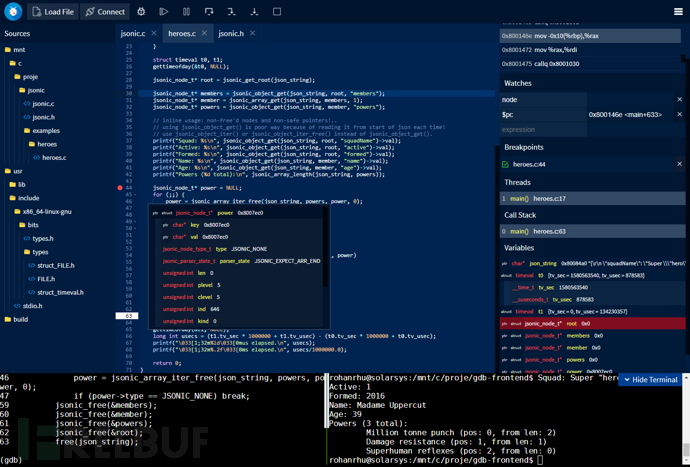
Task: Click the Connect button
Action: [105, 12]
